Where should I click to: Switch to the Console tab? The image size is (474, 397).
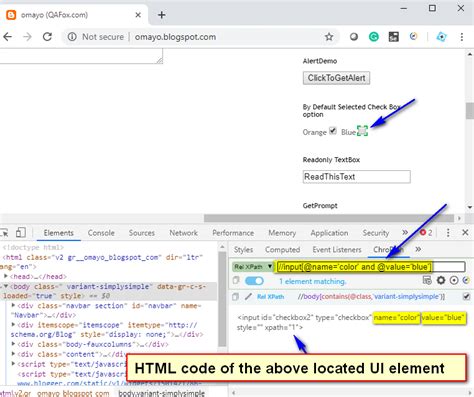coord(101,233)
